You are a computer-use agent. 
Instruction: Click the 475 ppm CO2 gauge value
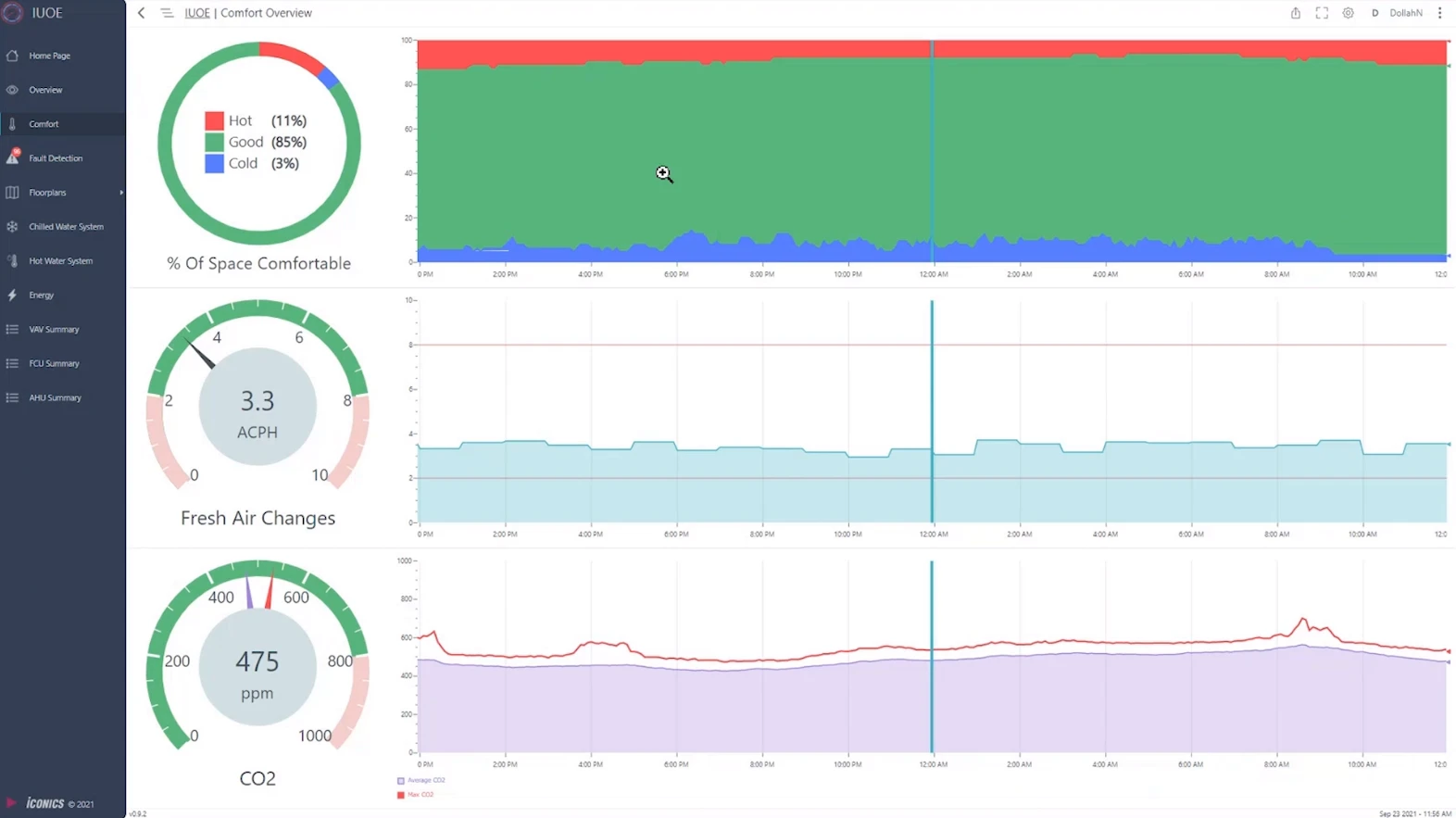pyautogui.click(x=257, y=661)
